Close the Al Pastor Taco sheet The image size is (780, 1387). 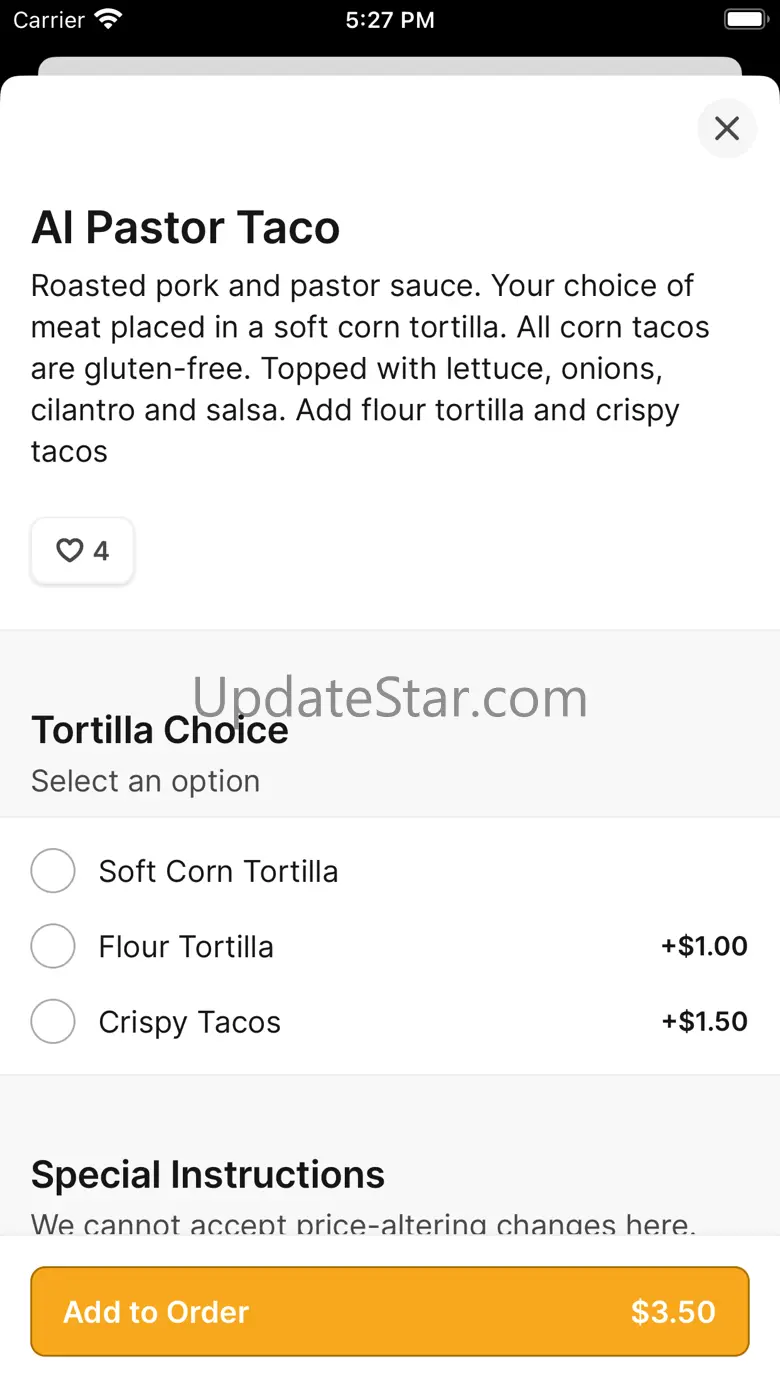point(727,128)
